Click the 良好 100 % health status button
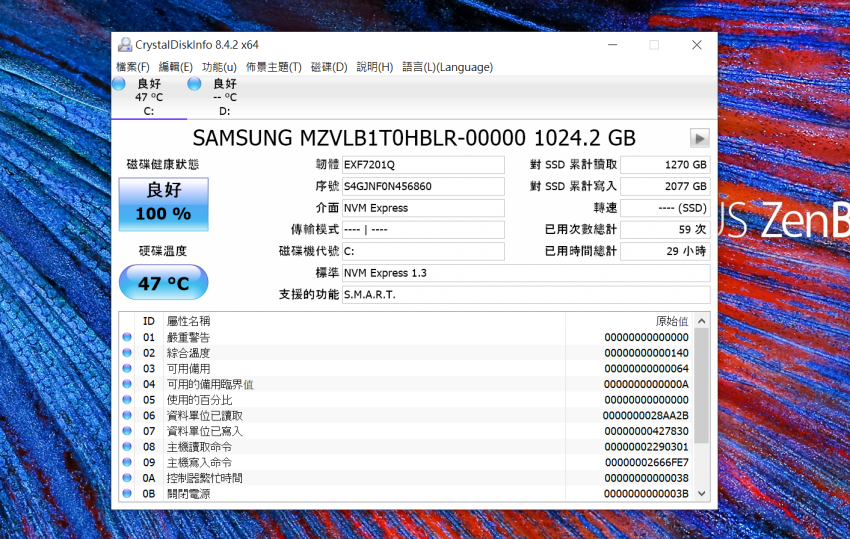Viewport: 850px width, 539px height. pyautogui.click(x=164, y=204)
